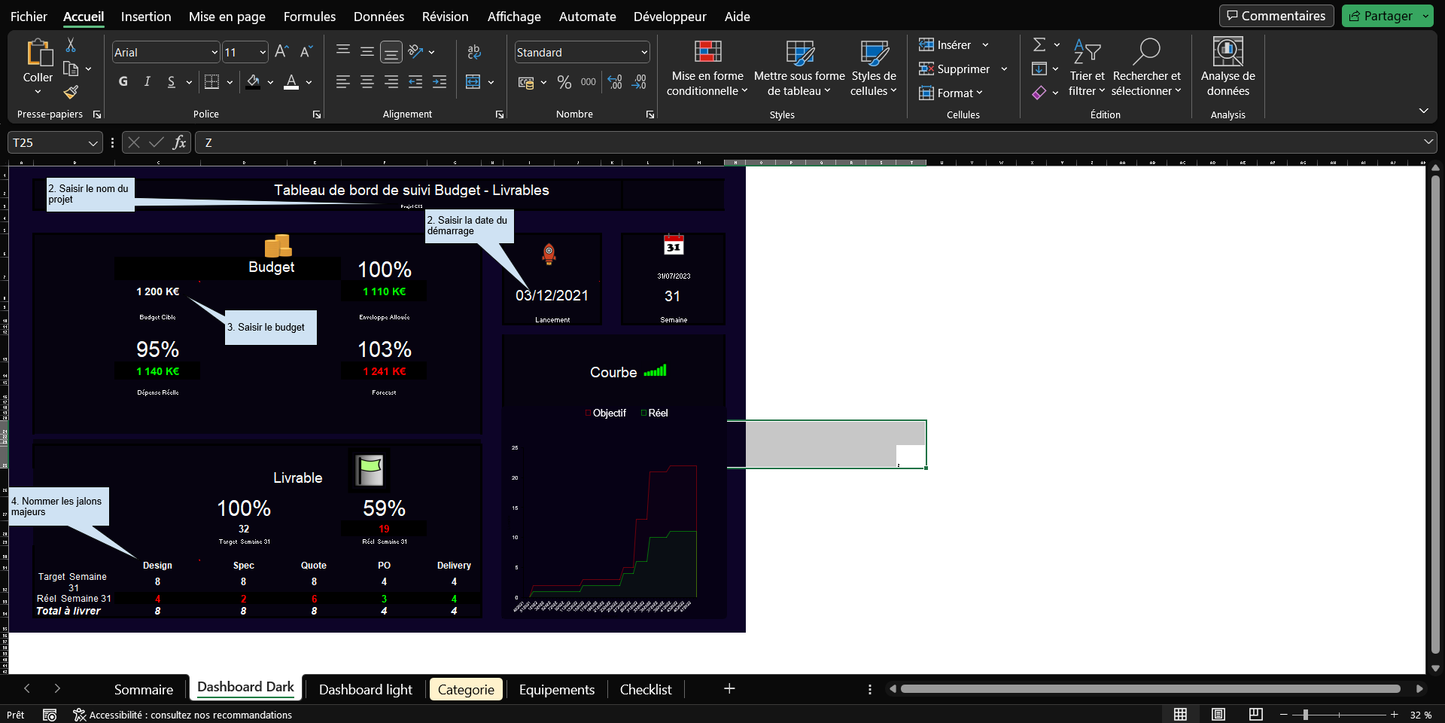Screen dimensions: 1445x723
Task: Open the Standard number format dropdown
Action: pos(644,52)
